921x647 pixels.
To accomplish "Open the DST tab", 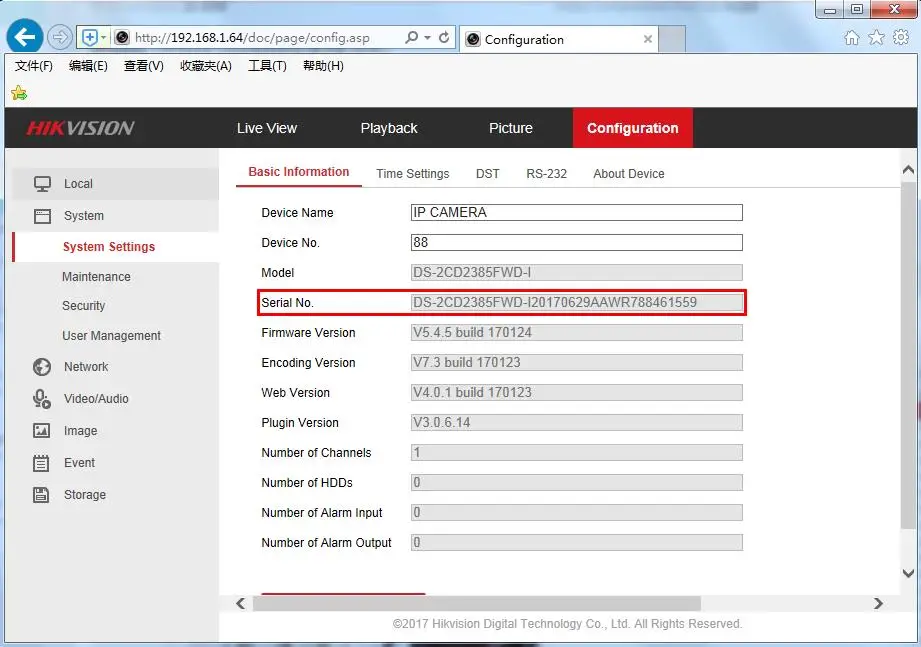I will click(x=488, y=174).
